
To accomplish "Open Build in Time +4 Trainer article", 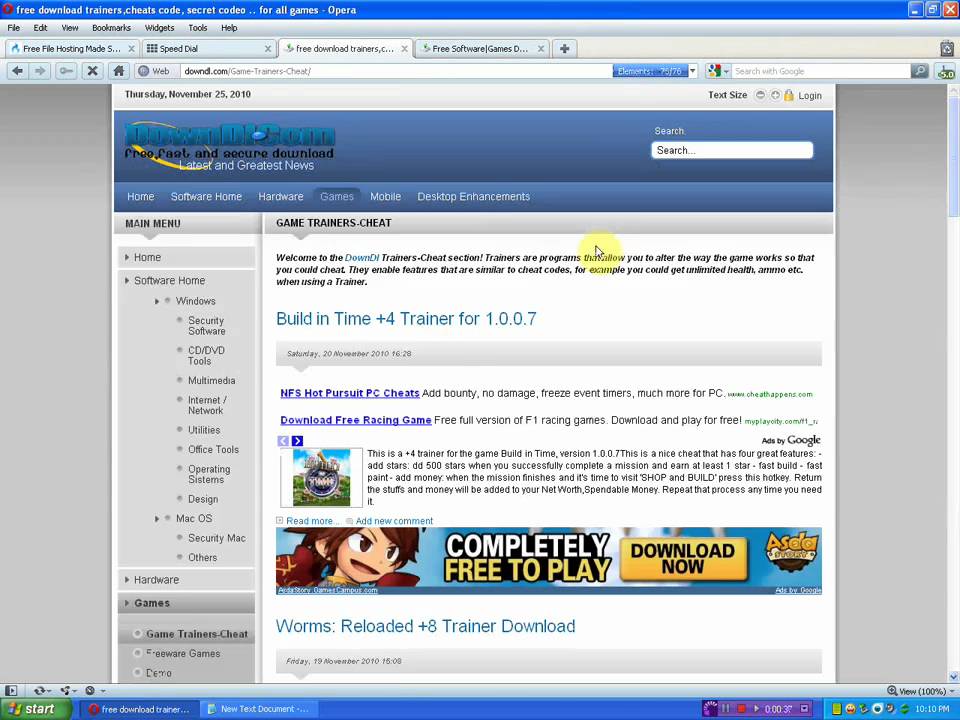I will 406,319.
